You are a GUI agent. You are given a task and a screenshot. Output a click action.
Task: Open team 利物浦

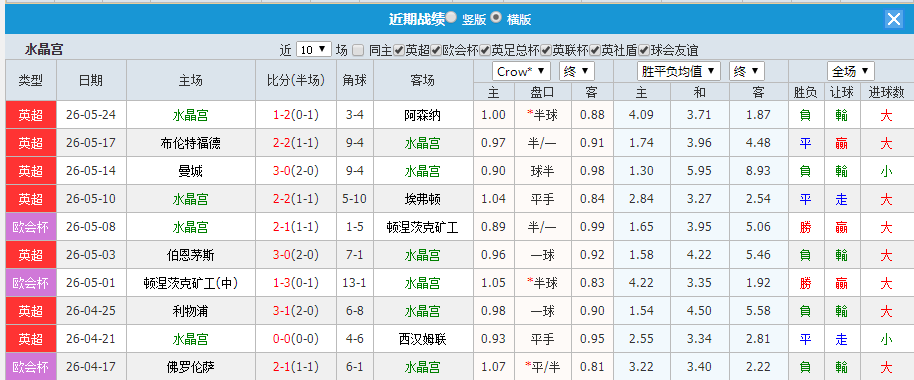pyautogui.click(x=190, y=311)
